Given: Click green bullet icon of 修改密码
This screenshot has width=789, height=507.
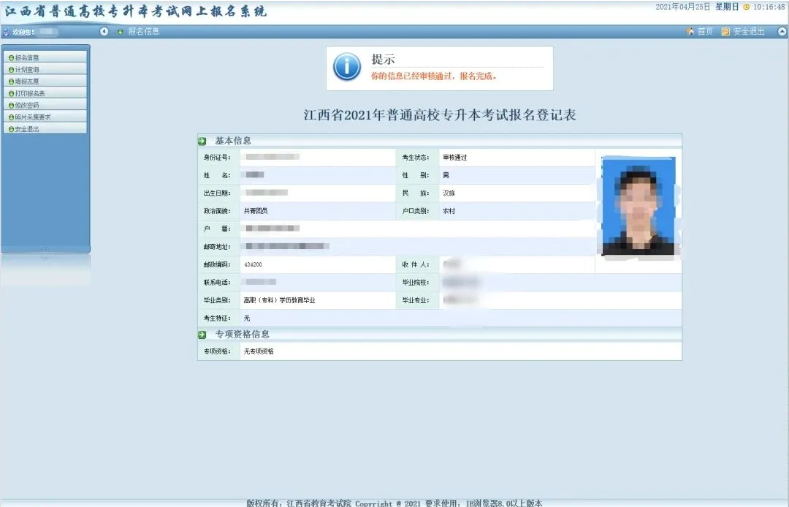Looking at the screenshot, I should pyautogui.click(x=11, y=105).
